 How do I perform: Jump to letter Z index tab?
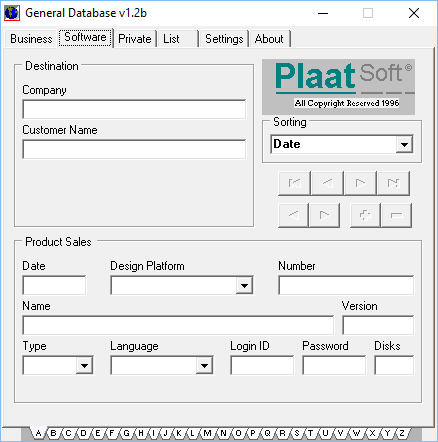pyautogui.click(x=402, y=433)
